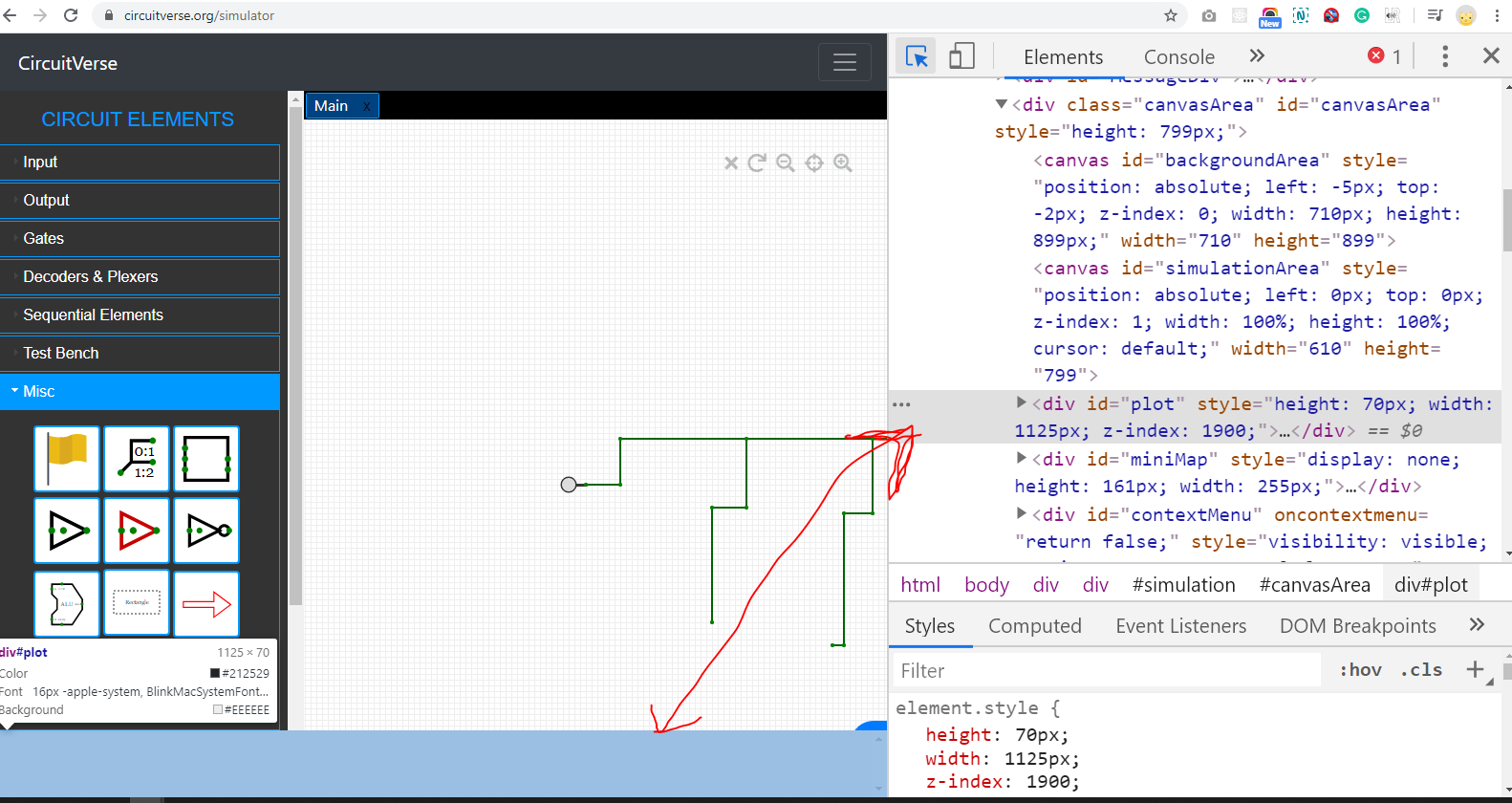This screenshot has height=803, width=1512.
Task: Select the black Buffer element icon
Action: [x=67, y=531]
